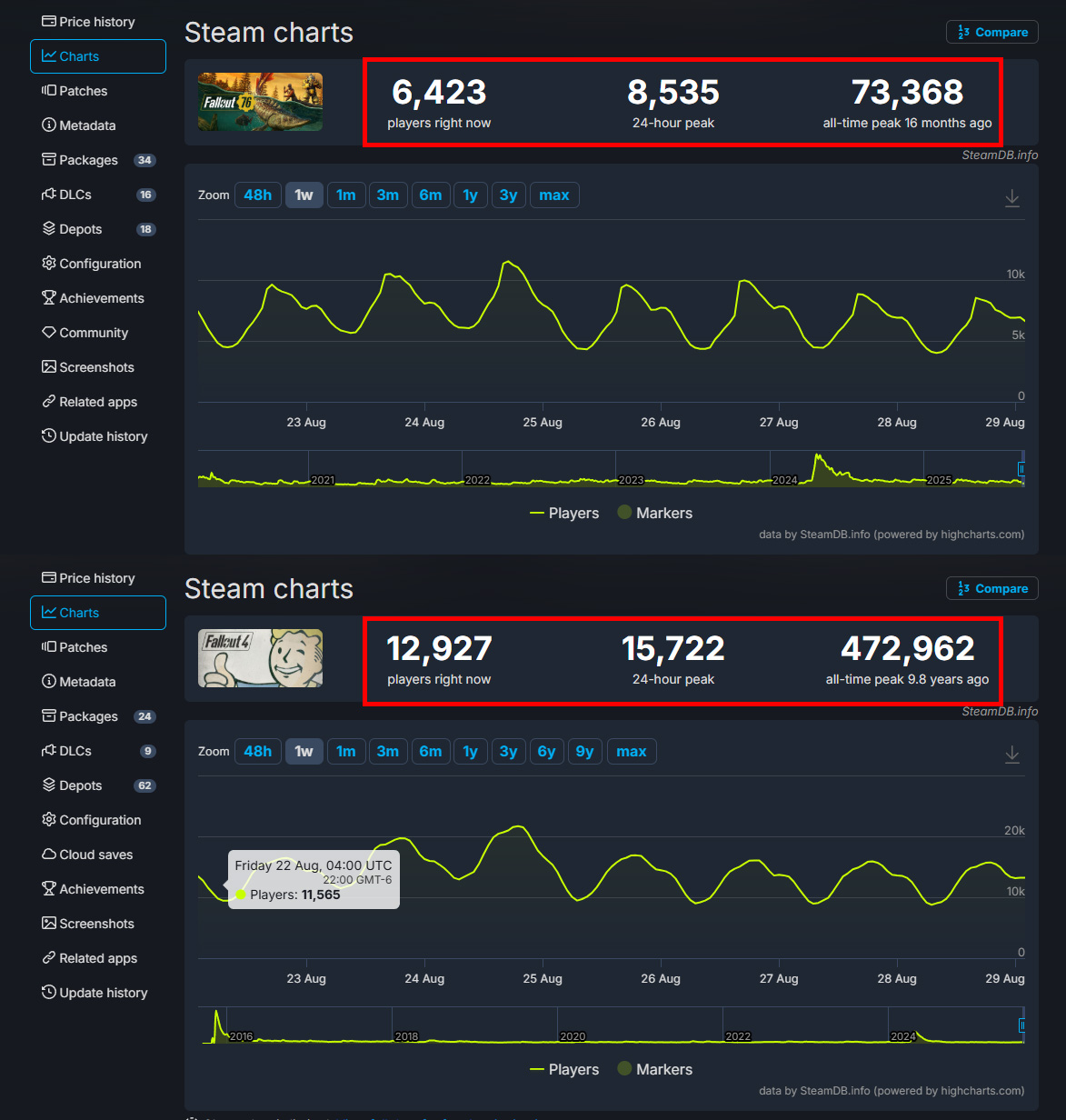Click the '472,962' all-time peak value
This screenshot has width=1066, height=1120.
tap(907, 648)
